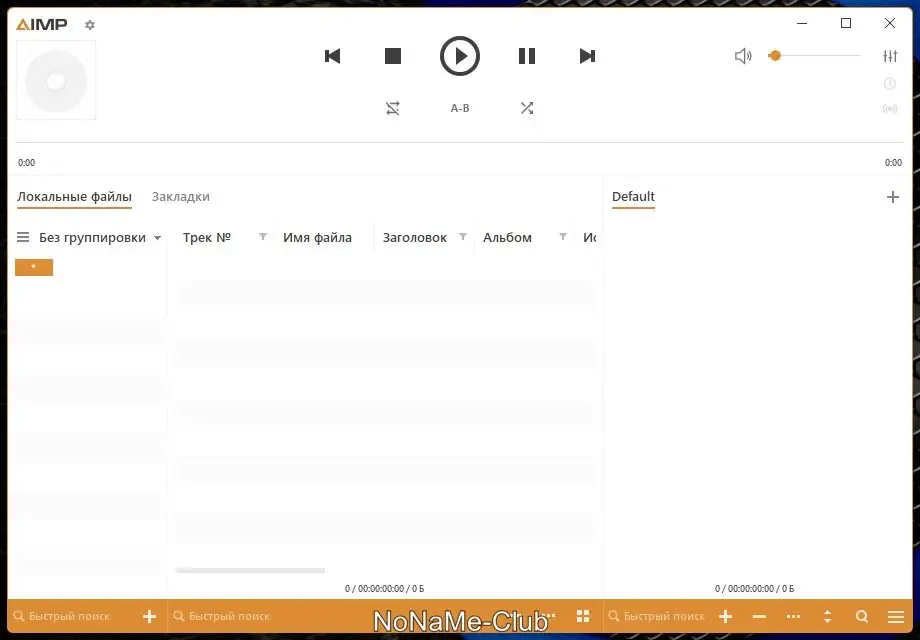920x640 pixels.
Task: Select the Default playlist tab
Action: tap(633, 197)
